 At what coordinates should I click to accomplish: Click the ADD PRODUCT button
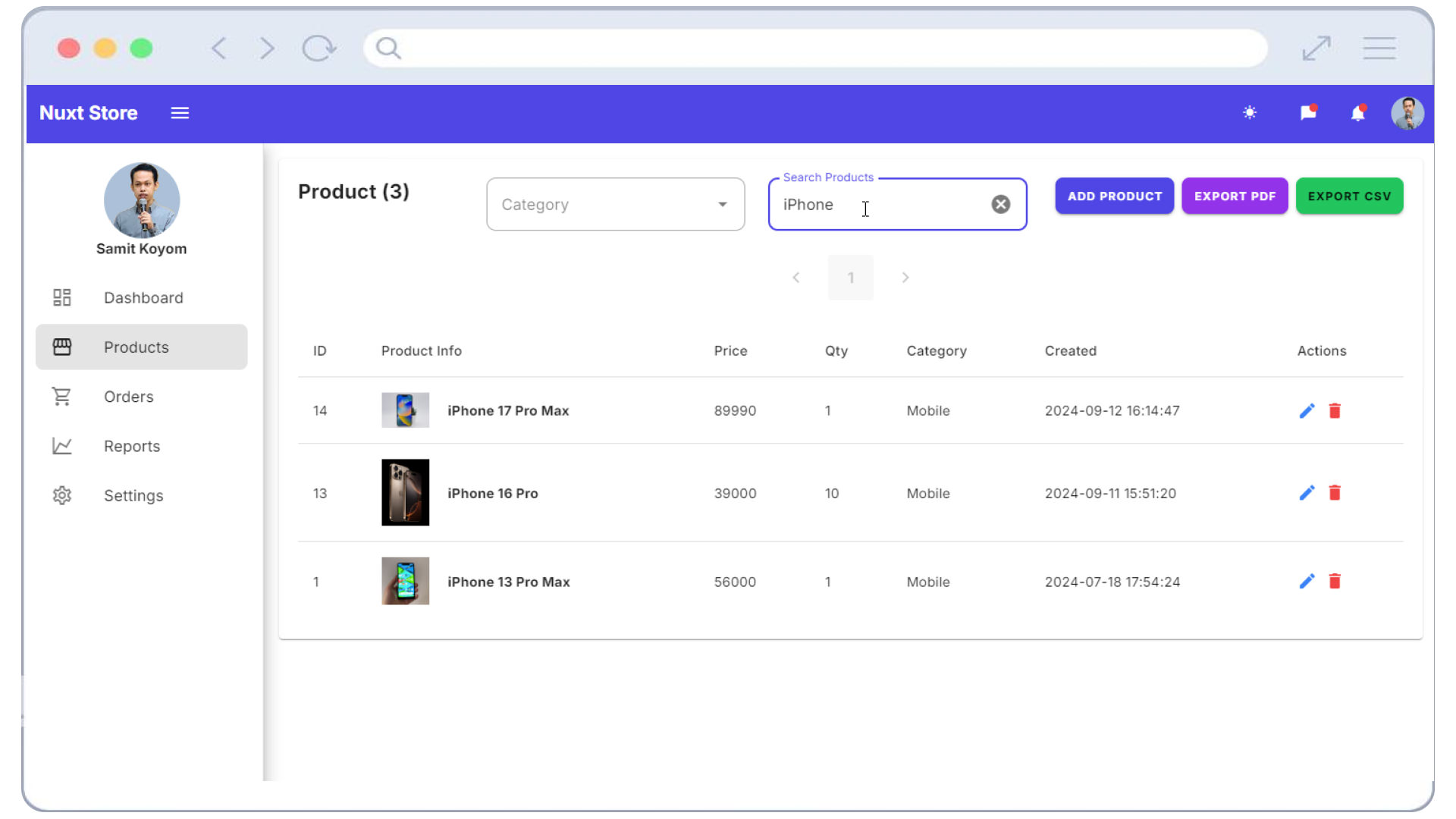tap(1115, 196)
